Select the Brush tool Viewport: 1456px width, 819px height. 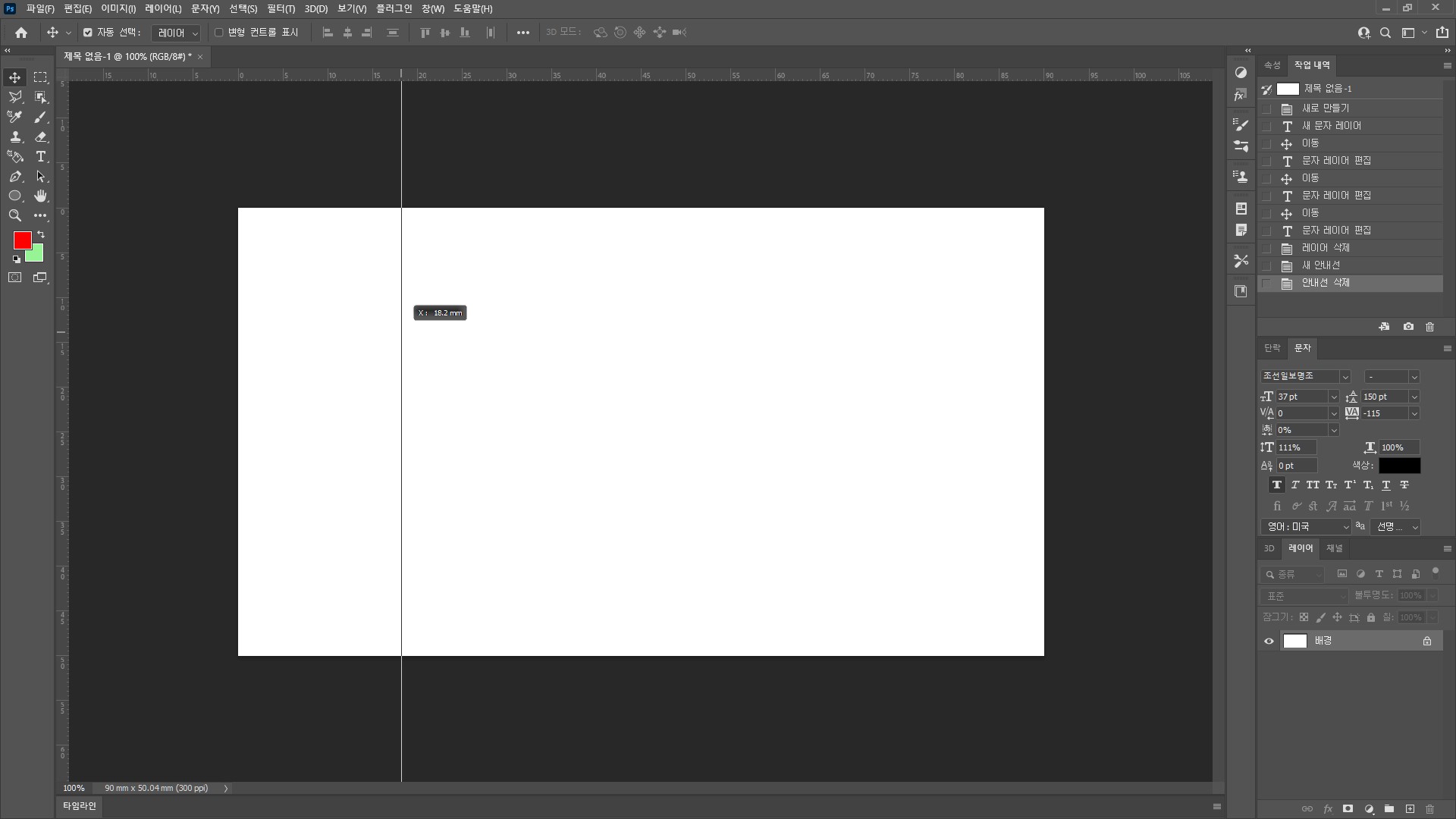click(41, 117)
